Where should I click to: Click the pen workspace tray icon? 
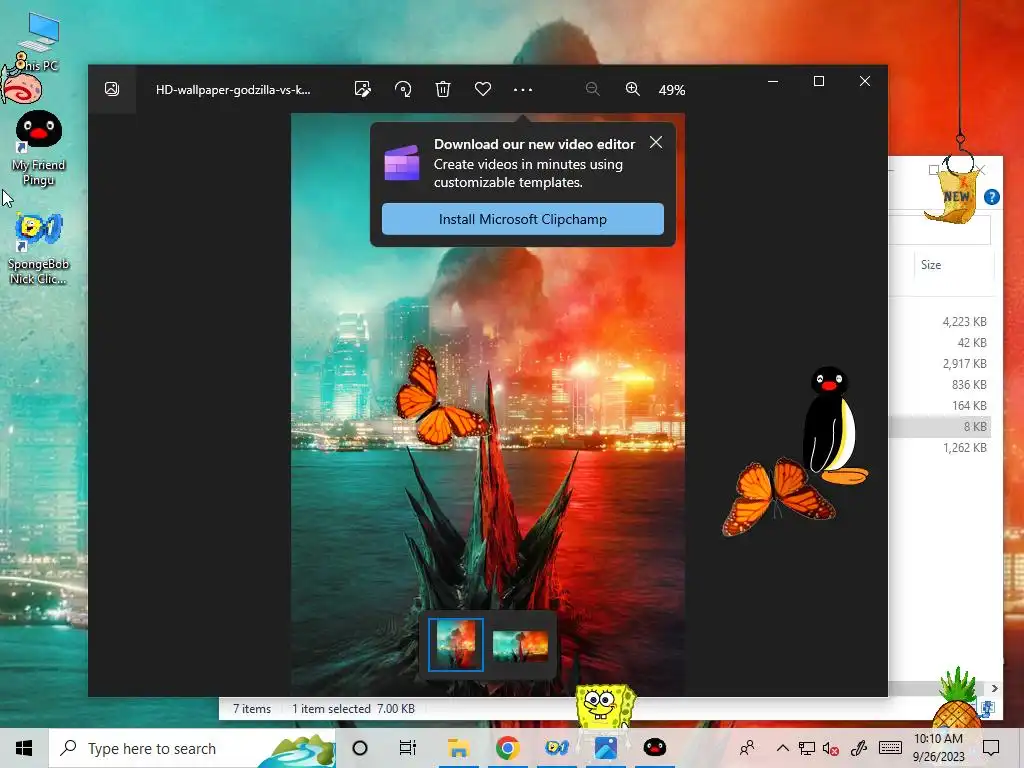859,748
